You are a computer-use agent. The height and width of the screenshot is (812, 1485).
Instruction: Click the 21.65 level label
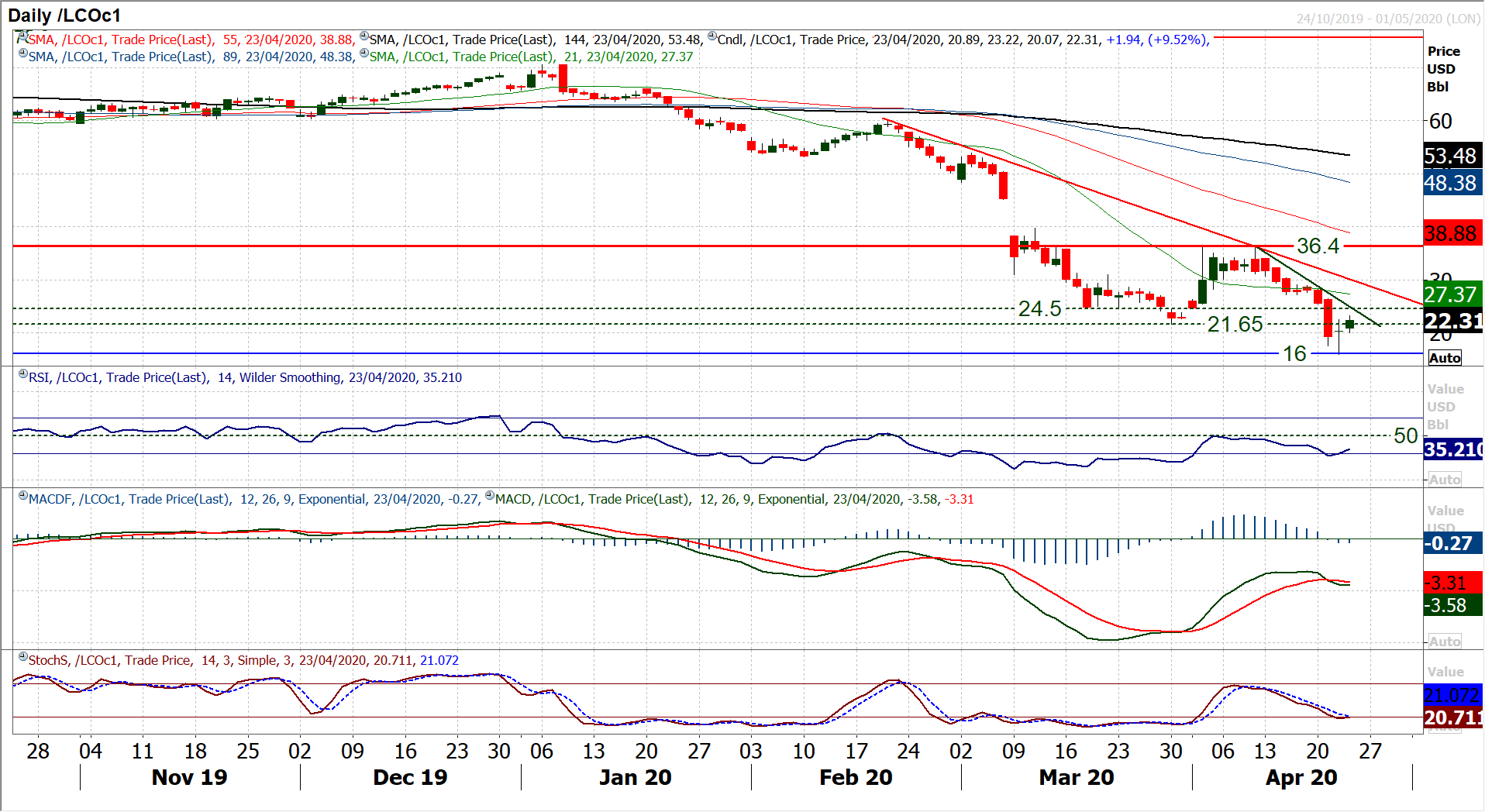coord(1235,325)
